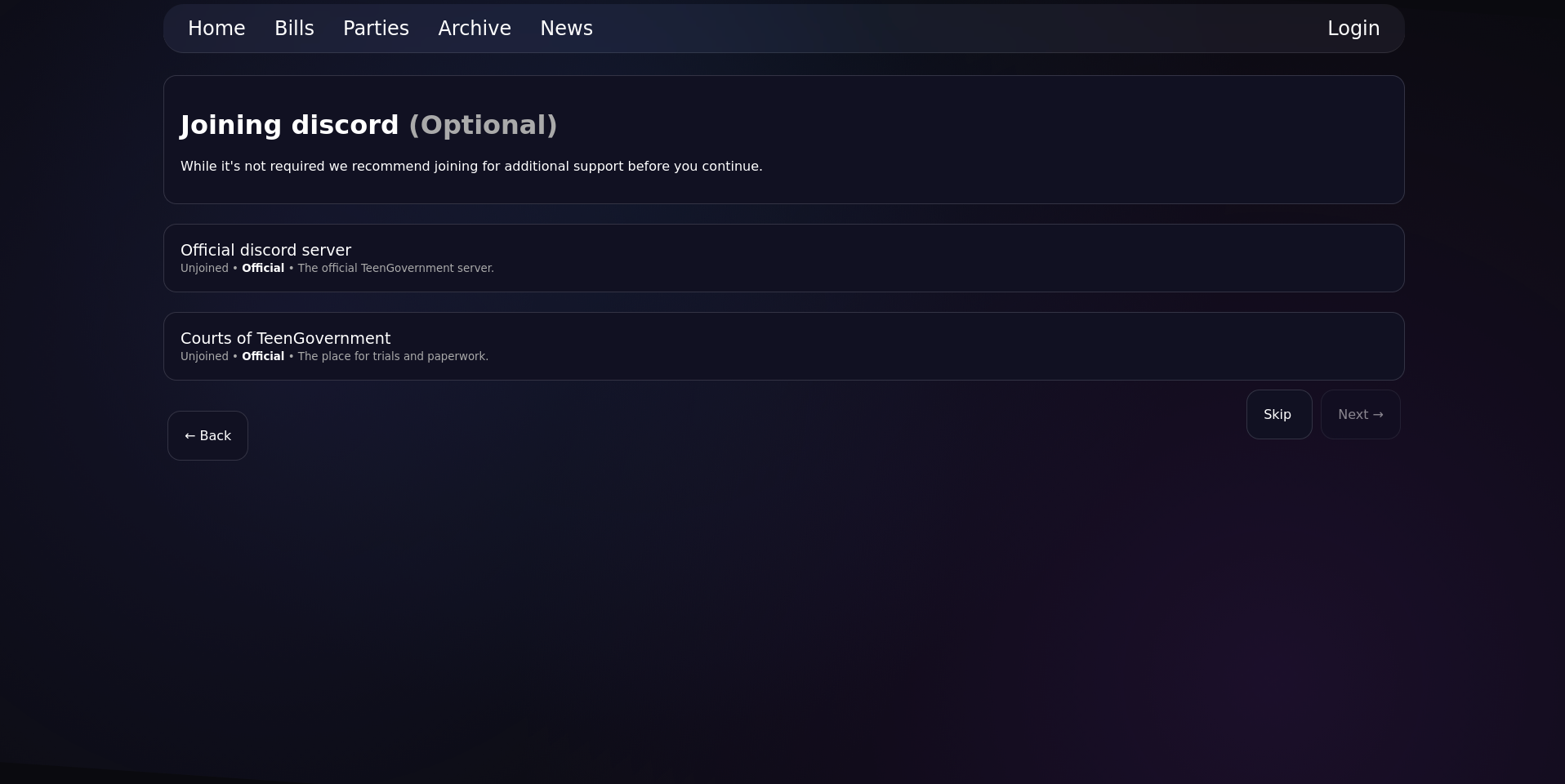
Task: Click "The official TeenGovernment server" description
Action: coord(395,269)
